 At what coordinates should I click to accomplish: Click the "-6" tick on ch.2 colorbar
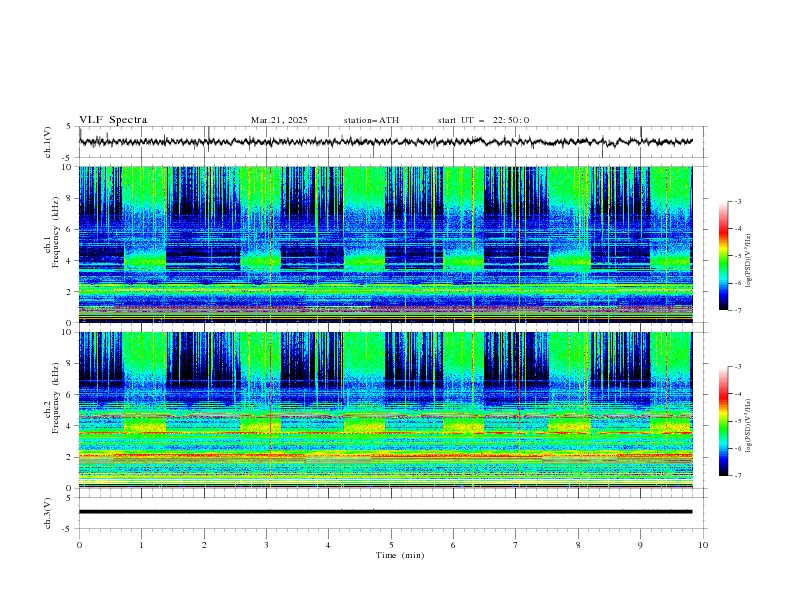[737, 448]
